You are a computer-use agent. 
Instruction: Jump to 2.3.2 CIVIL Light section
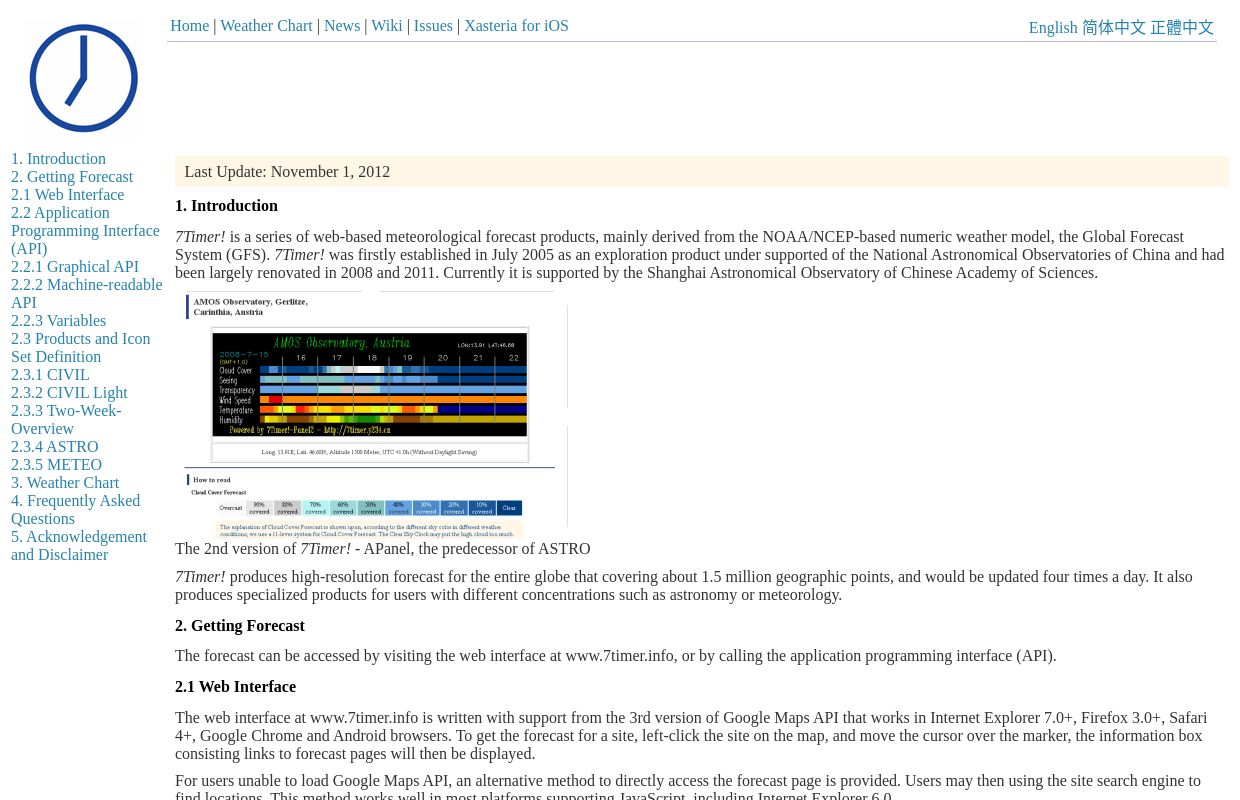pos(69,393)
